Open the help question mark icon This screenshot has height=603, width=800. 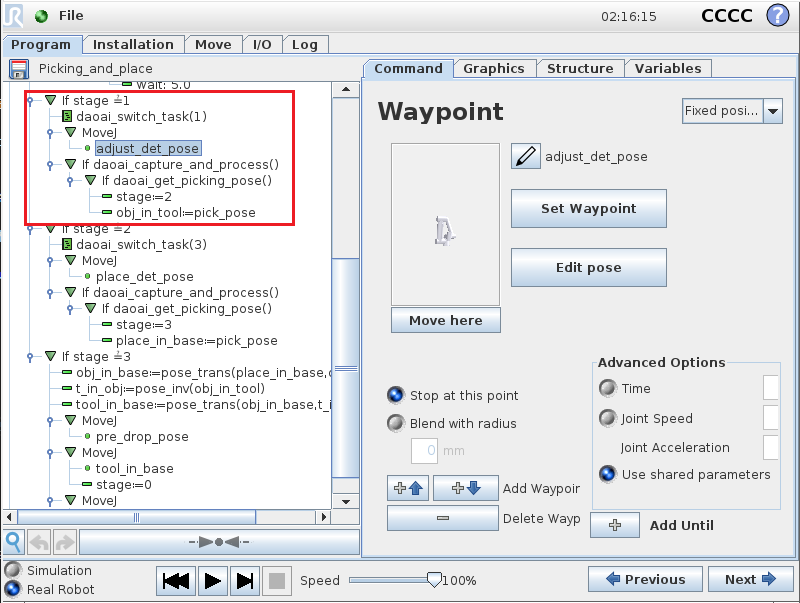coord(778,15)
